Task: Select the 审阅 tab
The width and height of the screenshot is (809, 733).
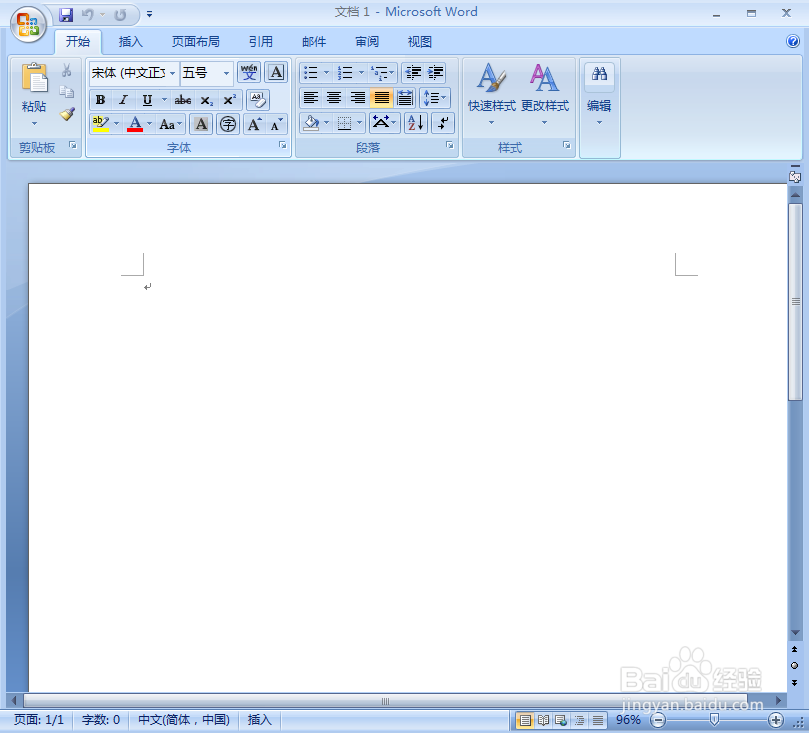Action: pyautogui.click(x=367, y=41)
